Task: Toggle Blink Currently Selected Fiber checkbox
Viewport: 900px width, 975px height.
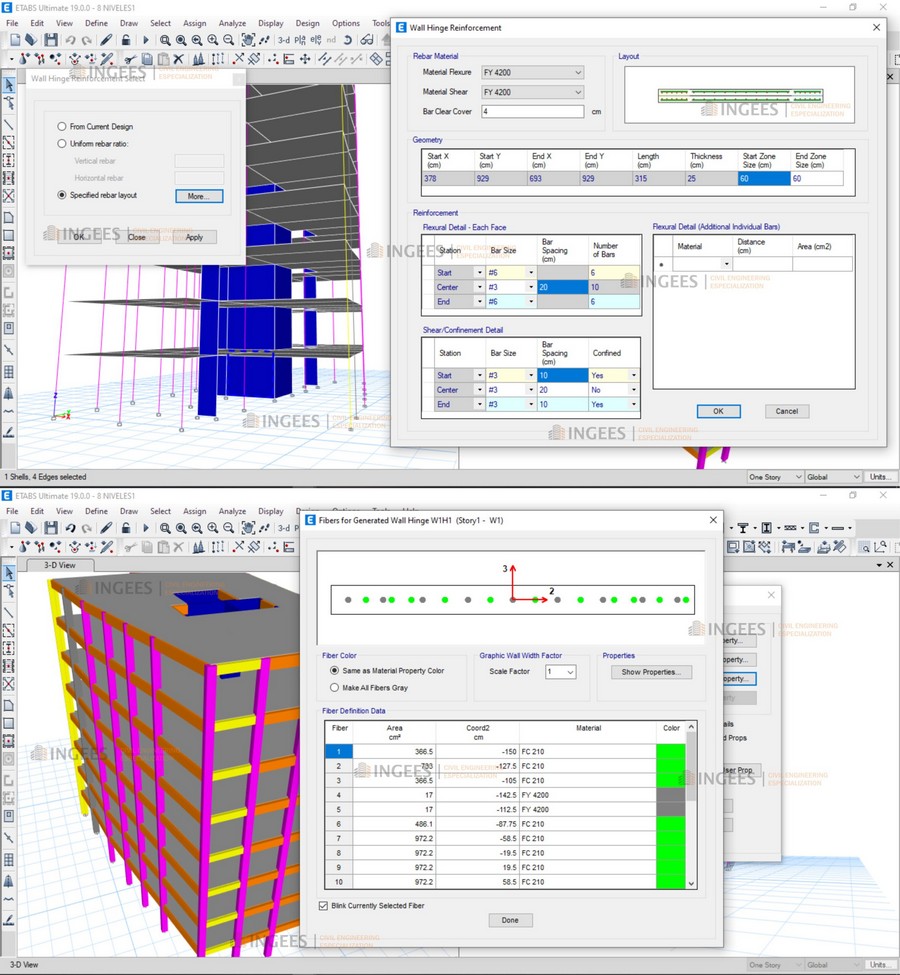Action: [x=323, y=905]
